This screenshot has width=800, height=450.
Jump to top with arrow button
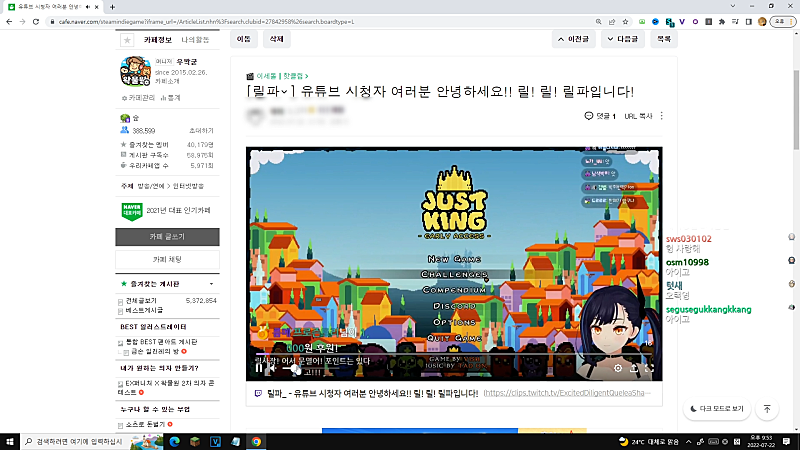point(767,409)
